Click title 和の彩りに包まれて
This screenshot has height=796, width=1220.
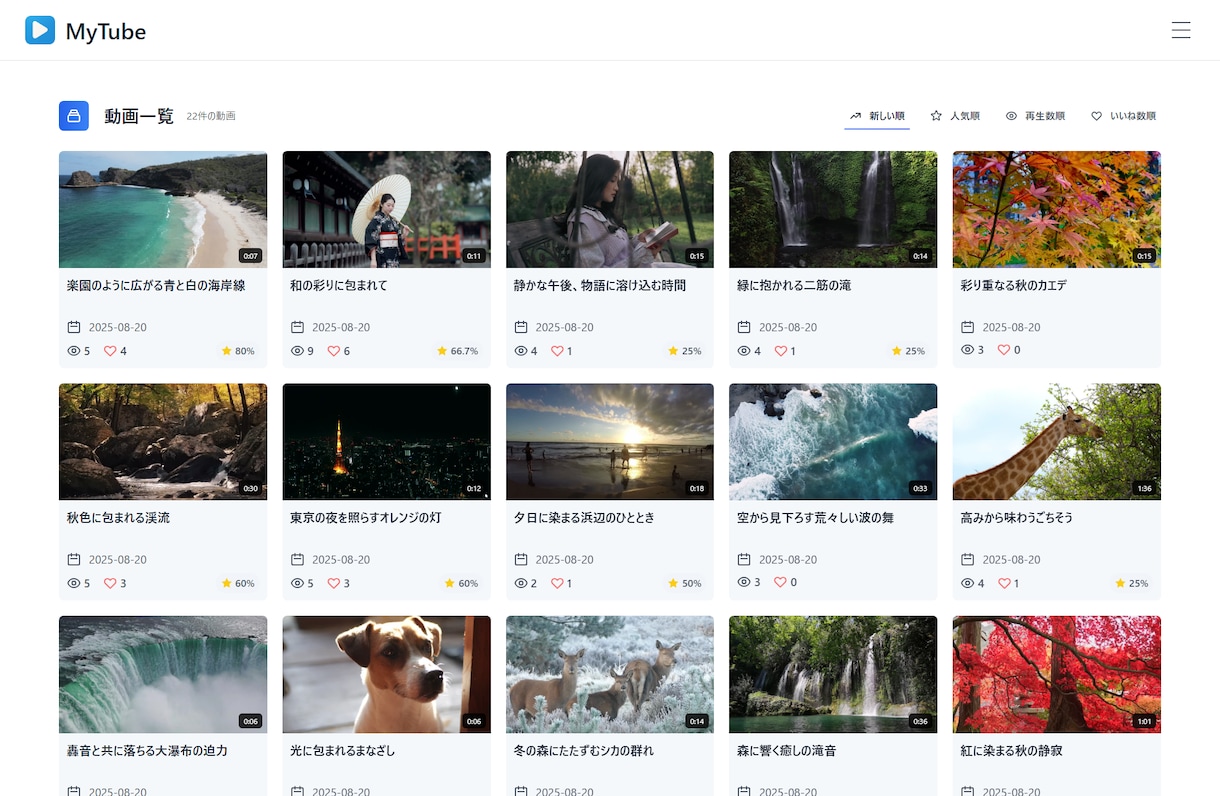(x=339, y=285)
